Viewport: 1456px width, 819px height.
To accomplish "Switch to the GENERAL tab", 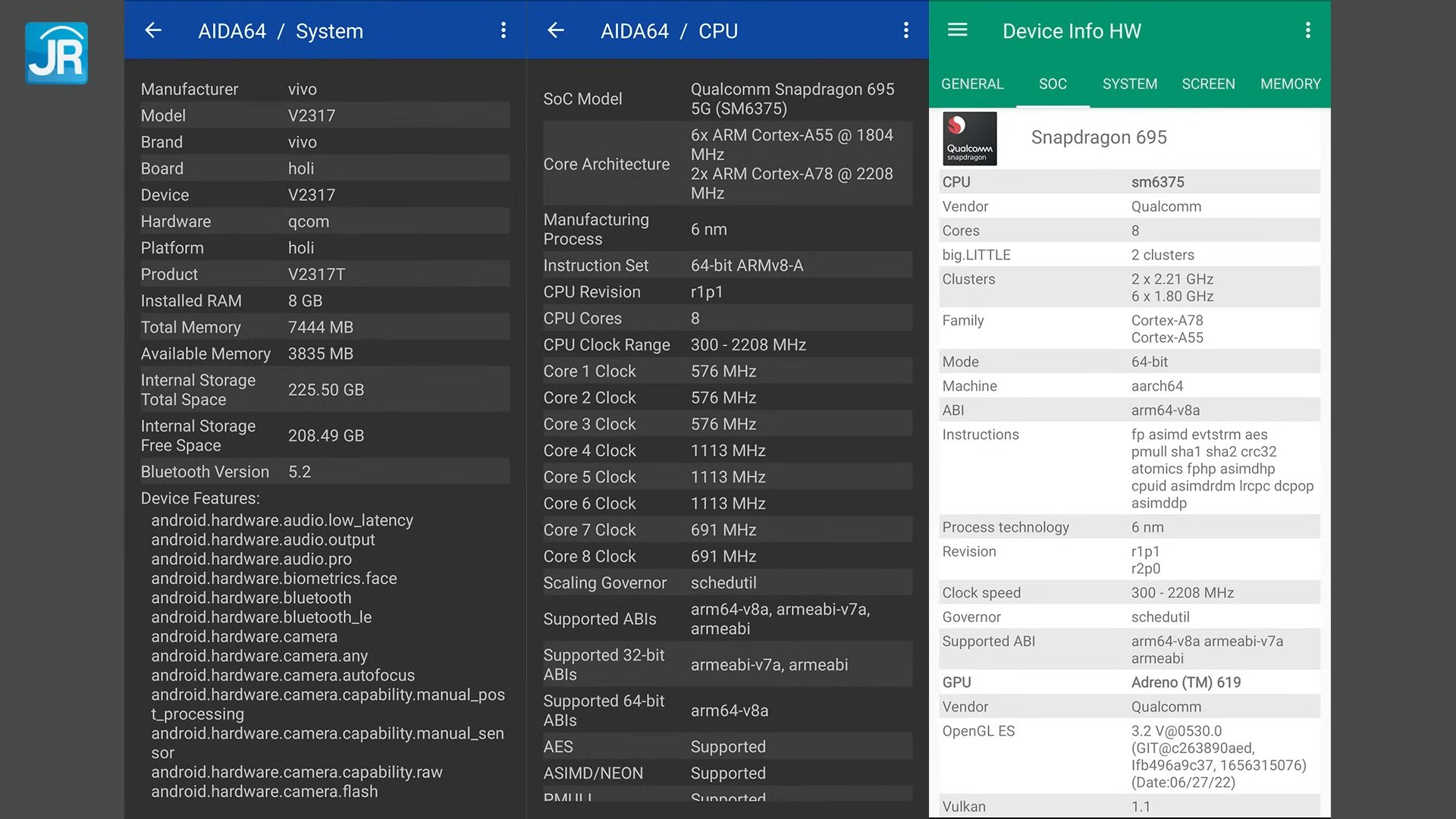I will click(972, 84).
